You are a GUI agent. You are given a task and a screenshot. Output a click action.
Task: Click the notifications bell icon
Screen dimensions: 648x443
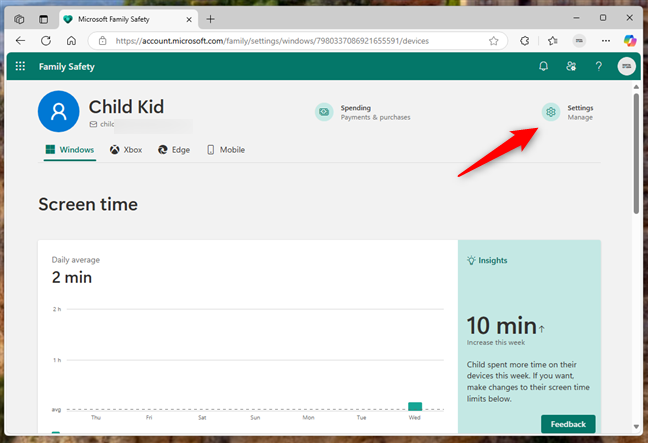pos(544,66)
